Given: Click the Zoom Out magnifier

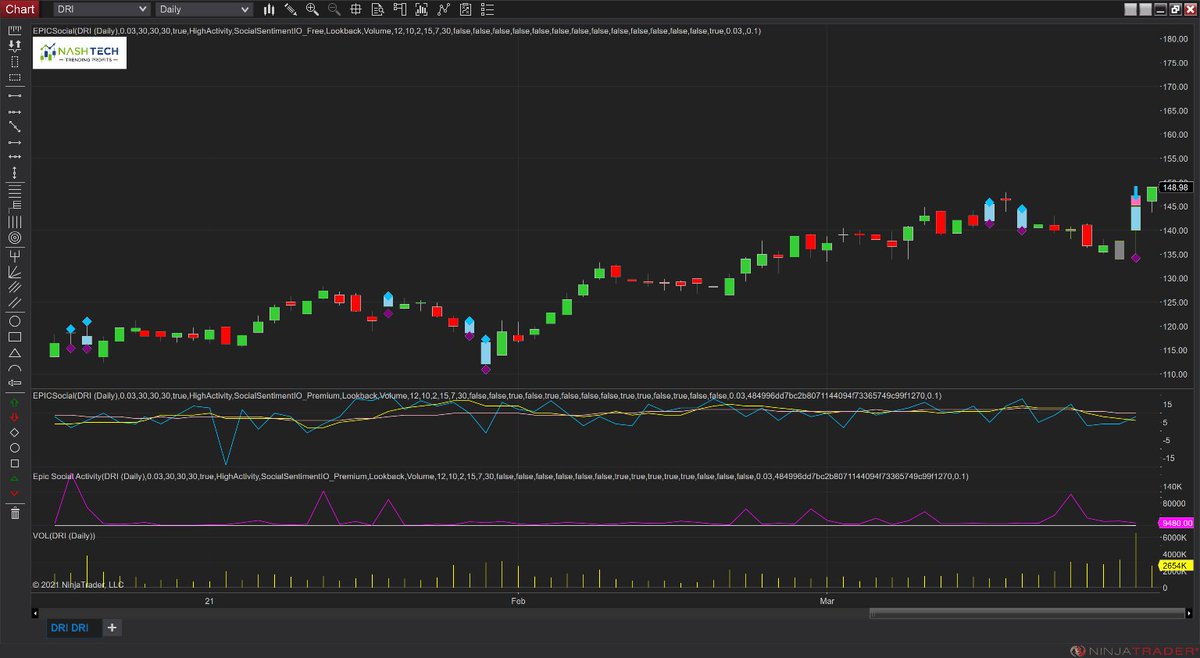Looking at the screenshot, I should 334,9.
